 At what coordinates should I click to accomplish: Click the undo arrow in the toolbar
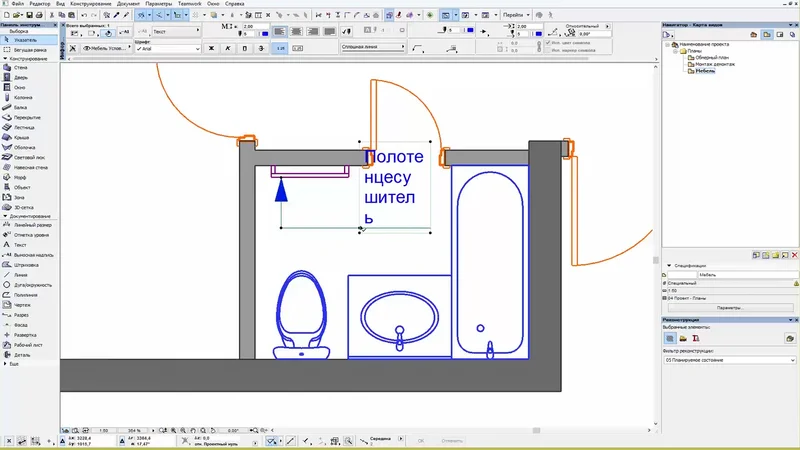[84, 15]
